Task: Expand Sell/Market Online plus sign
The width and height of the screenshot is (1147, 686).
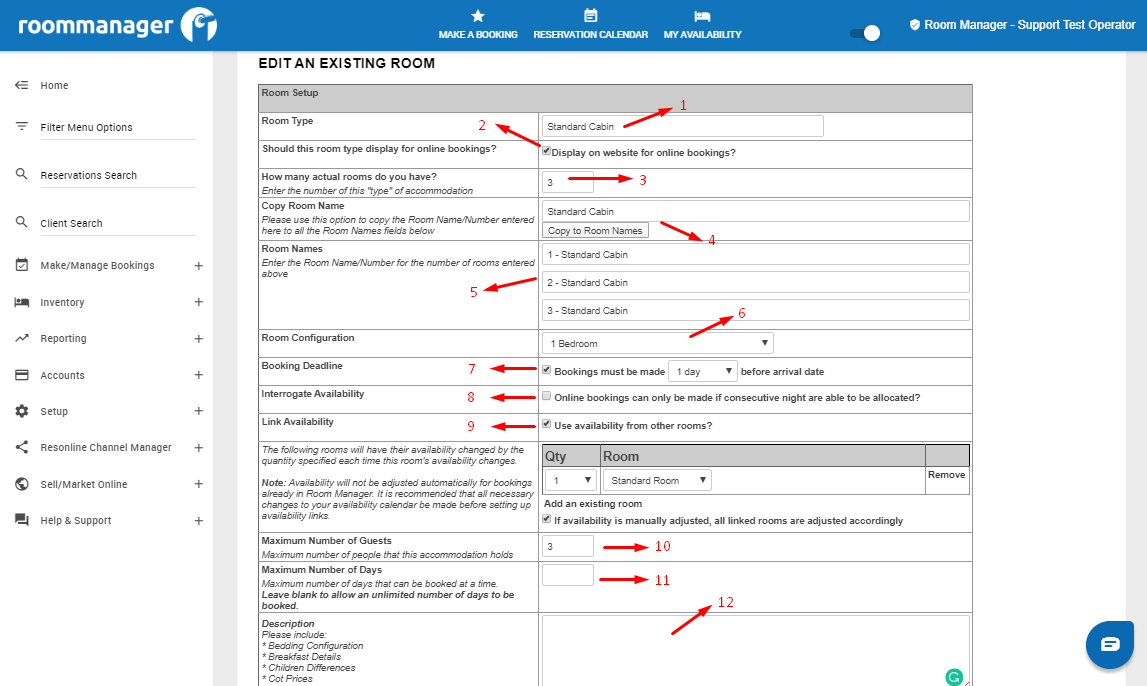Action: (198, 484)
